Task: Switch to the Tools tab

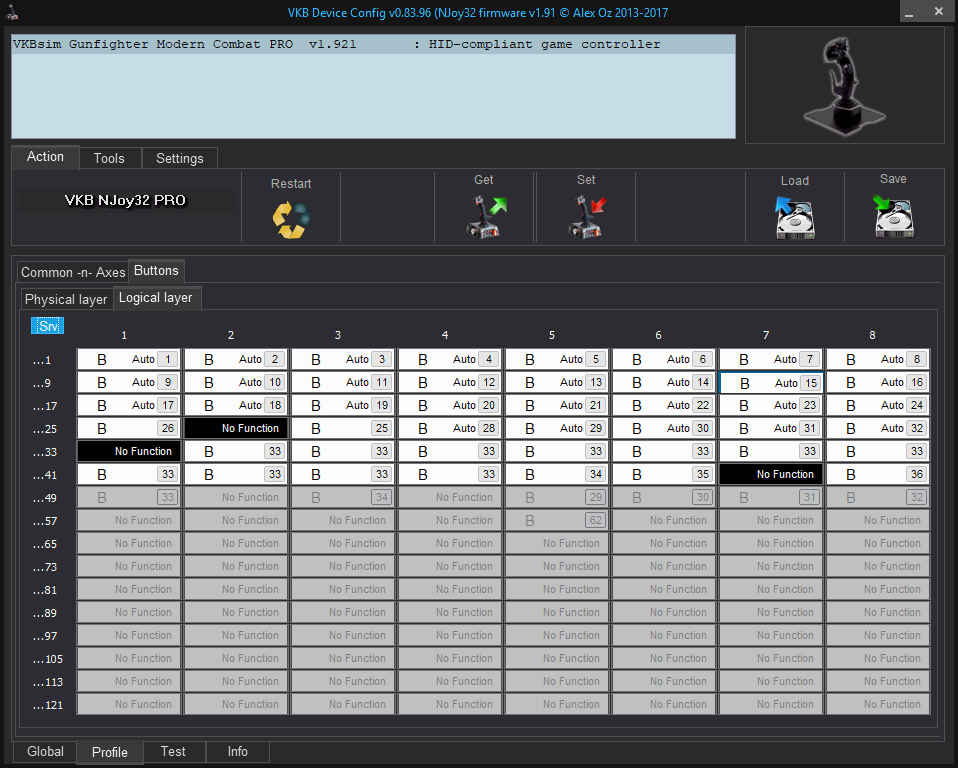Action: point(109,158)
